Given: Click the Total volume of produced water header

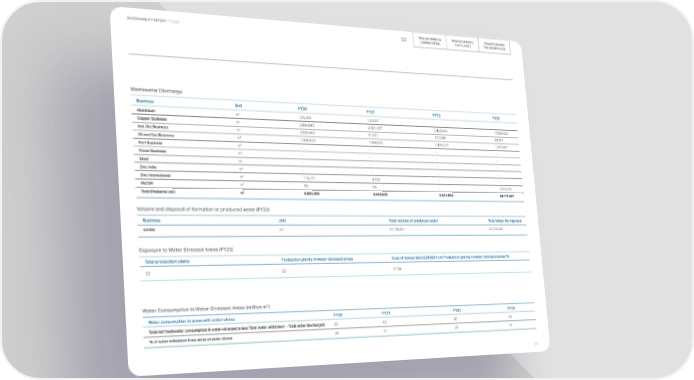Looking at the screenshot, I should (413, 221).
